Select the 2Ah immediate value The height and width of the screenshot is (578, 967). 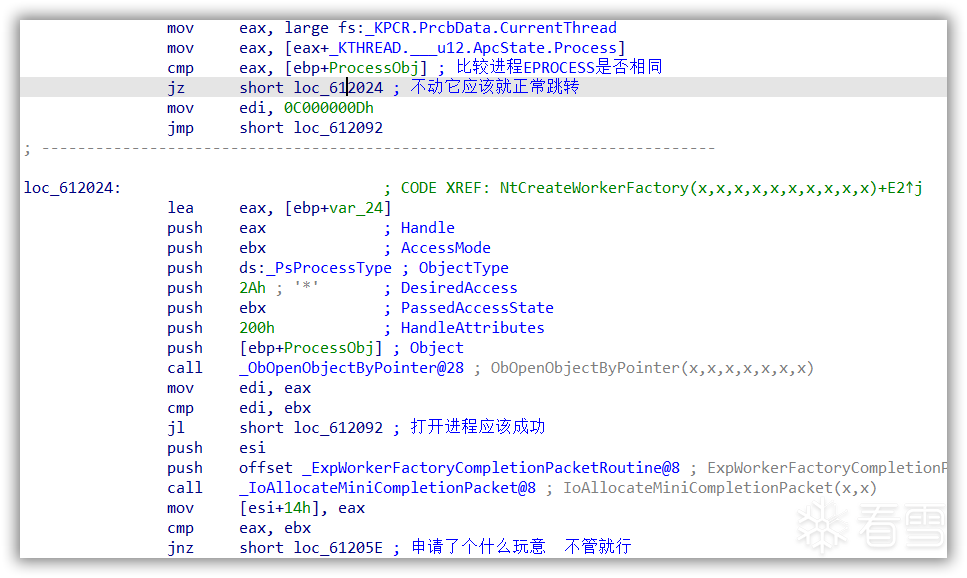click(252, 288)
